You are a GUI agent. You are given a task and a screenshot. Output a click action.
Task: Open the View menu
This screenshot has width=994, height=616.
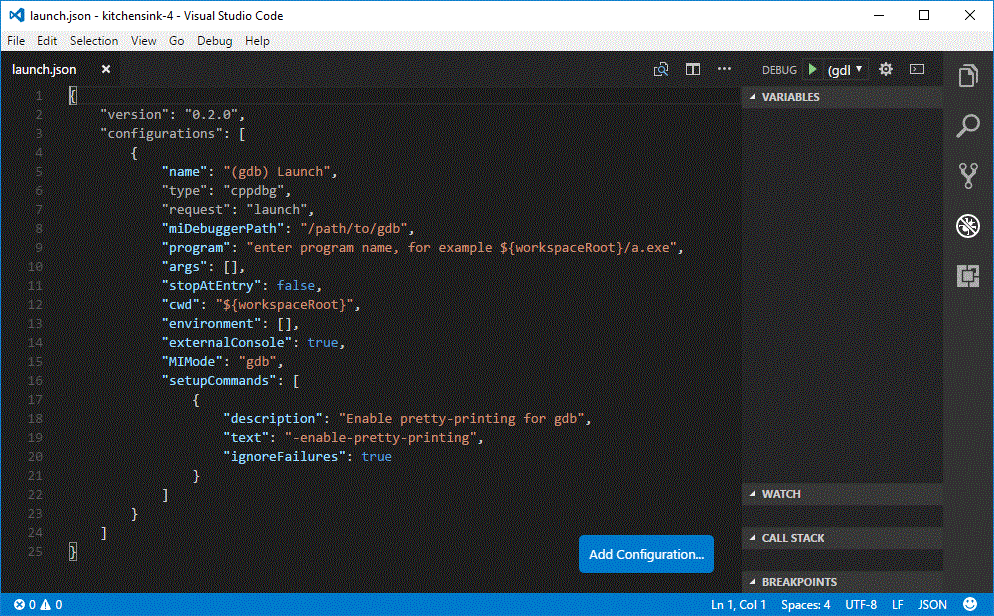[x=144, y=41]
